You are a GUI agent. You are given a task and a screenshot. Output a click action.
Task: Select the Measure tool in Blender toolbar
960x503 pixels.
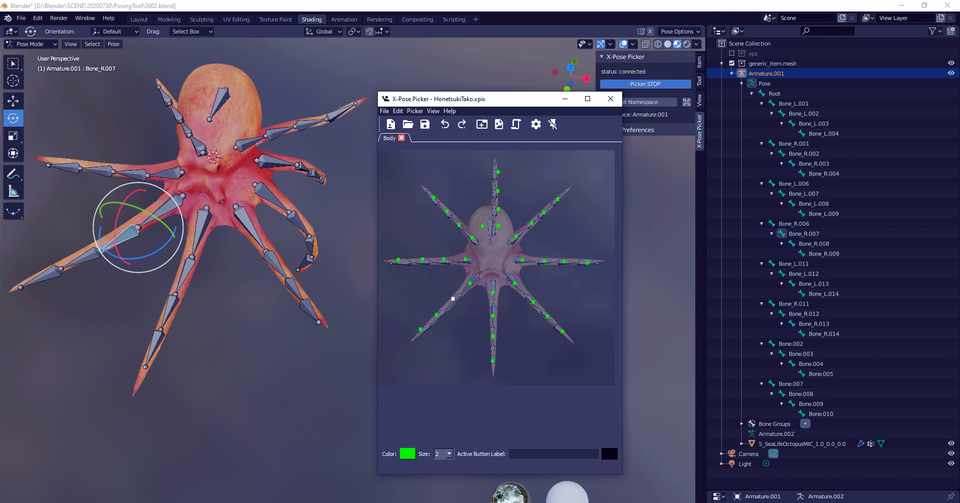(13, 192)
